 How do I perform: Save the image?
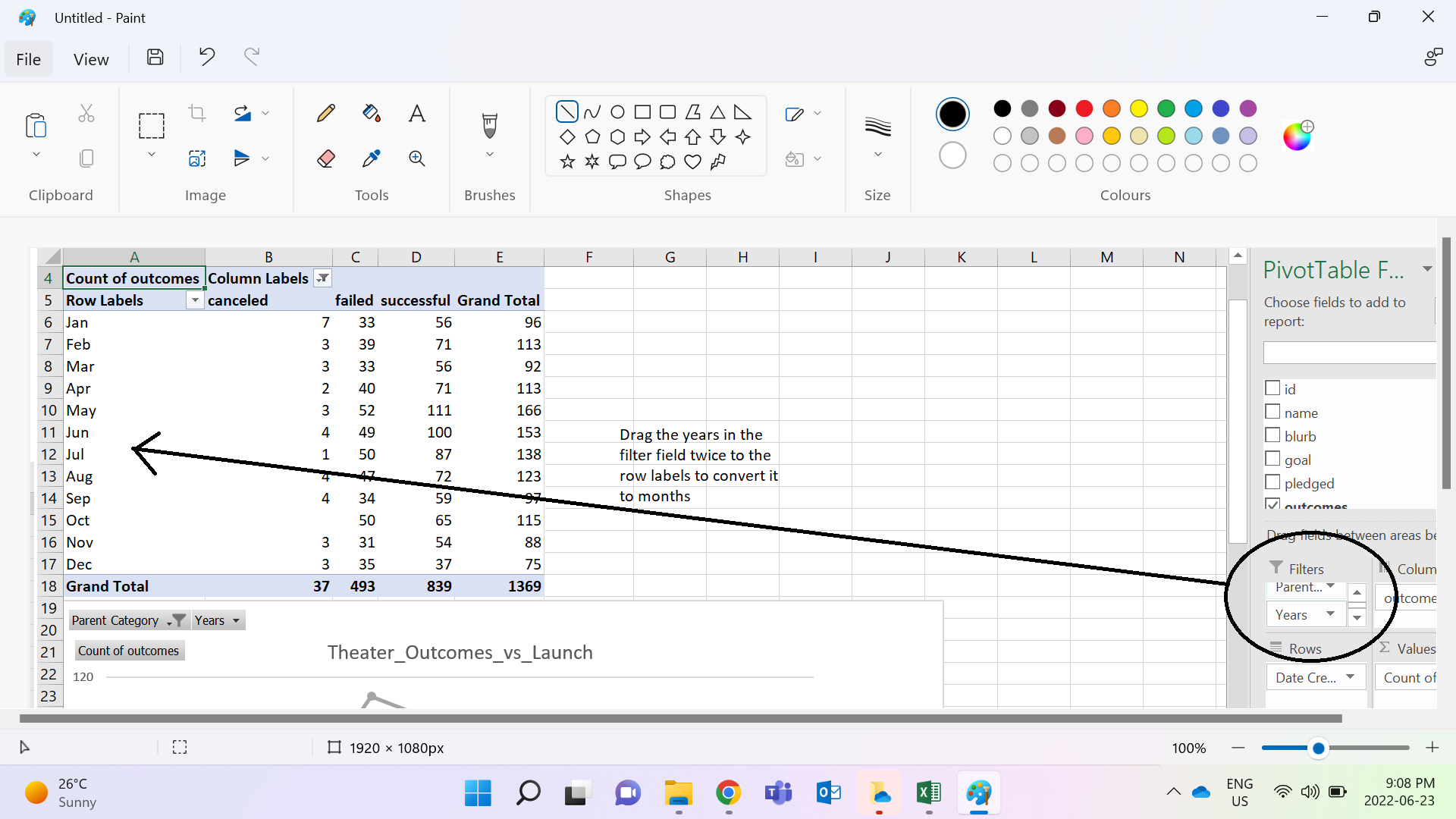tap(155, 57)
